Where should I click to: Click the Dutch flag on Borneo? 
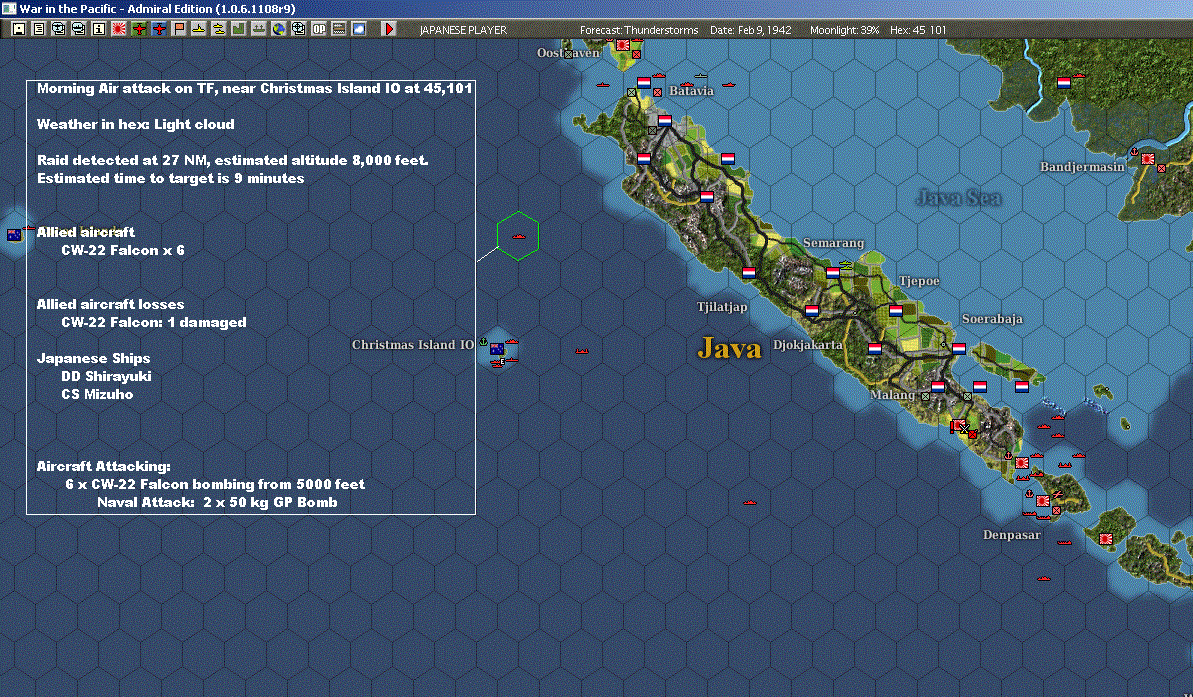coord(1064,83)
